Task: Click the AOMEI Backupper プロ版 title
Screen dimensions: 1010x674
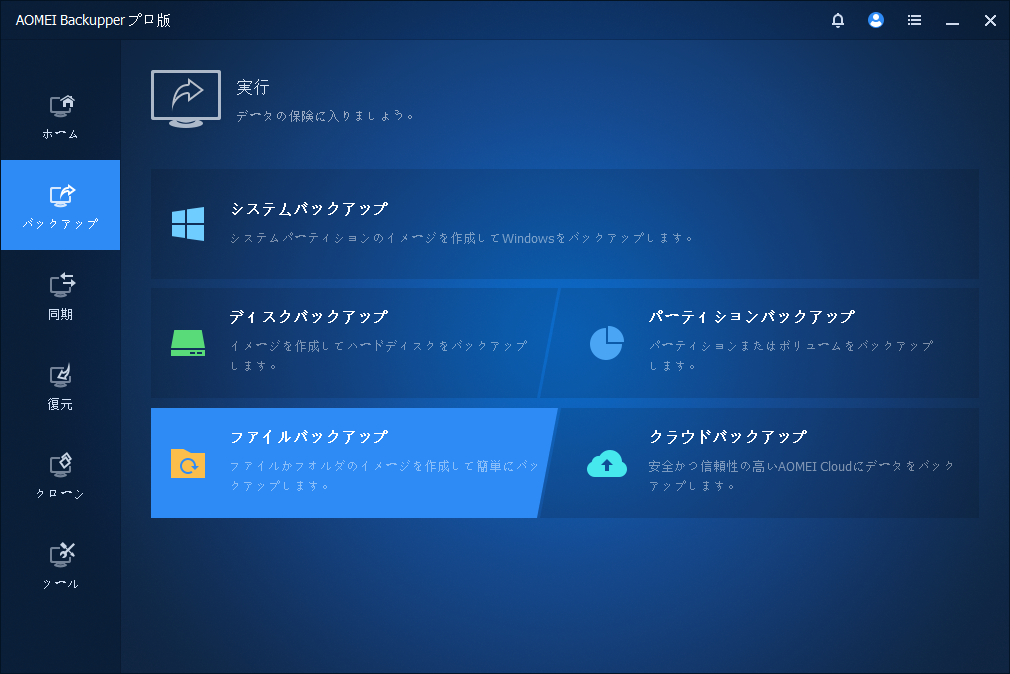Action: pyautogui.click(x=93, y=20)
